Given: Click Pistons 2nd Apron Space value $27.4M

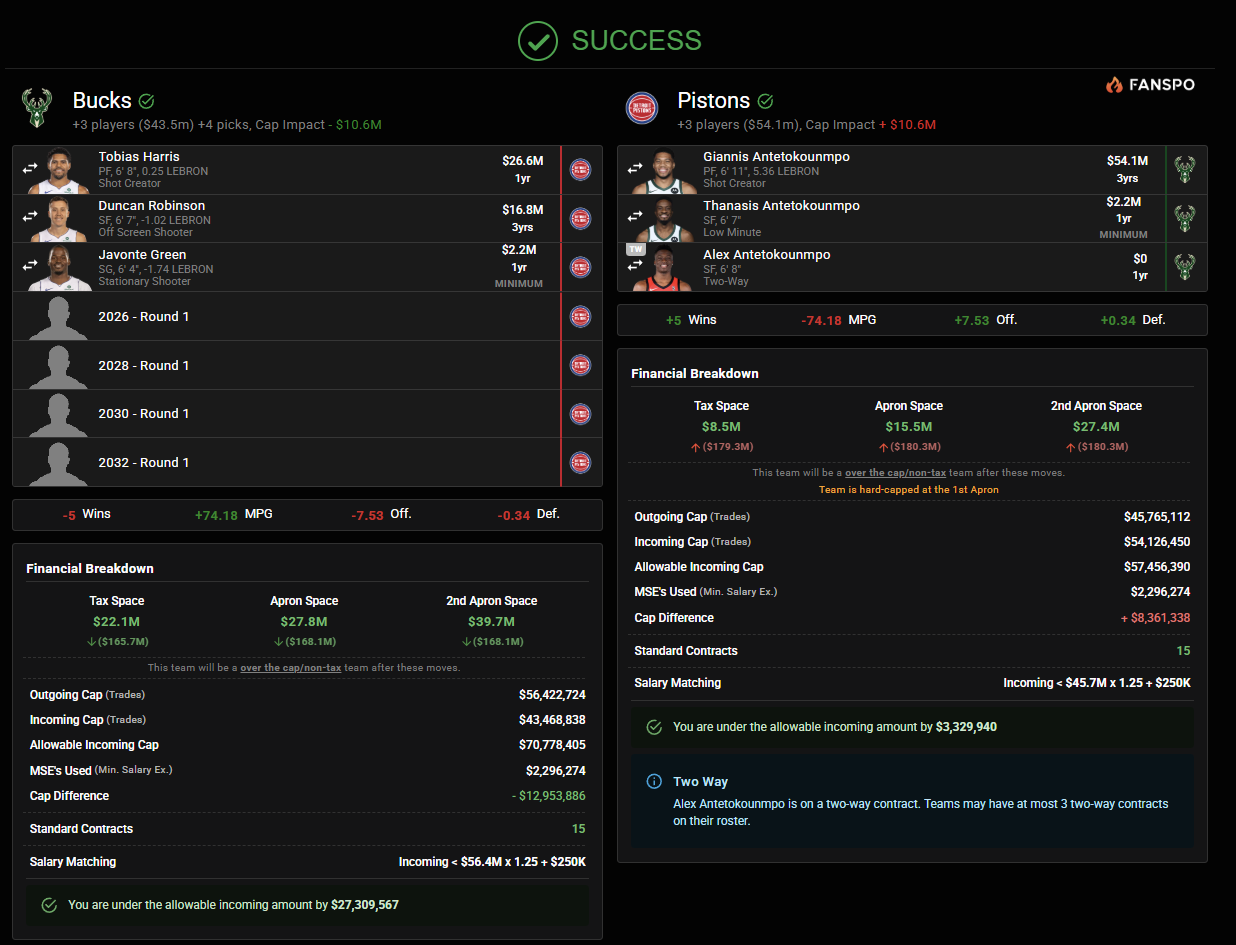Looking at the screenshot, I should pyautogui.click(x=1096, y=427).
